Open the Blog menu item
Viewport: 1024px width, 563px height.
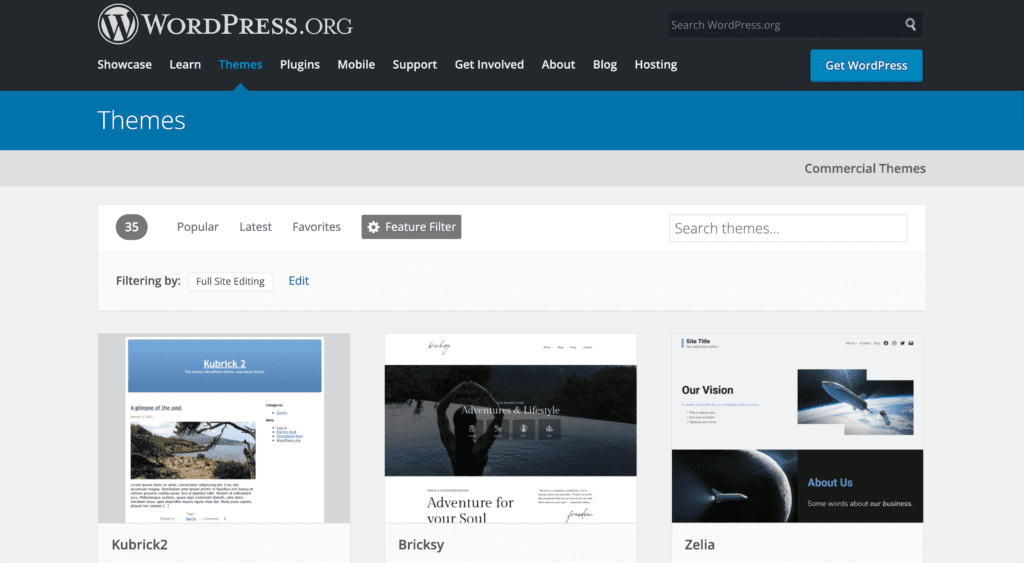[x=605, y=65]
